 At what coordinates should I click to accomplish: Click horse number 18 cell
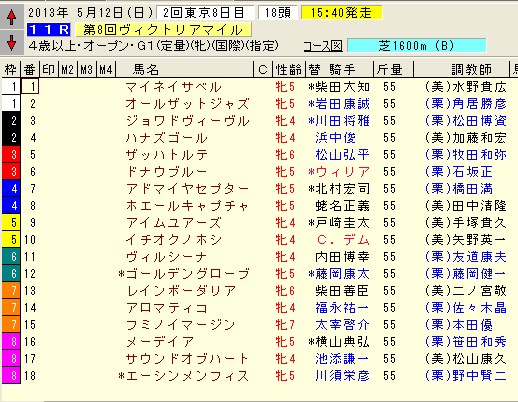click(x=30, y=376)
